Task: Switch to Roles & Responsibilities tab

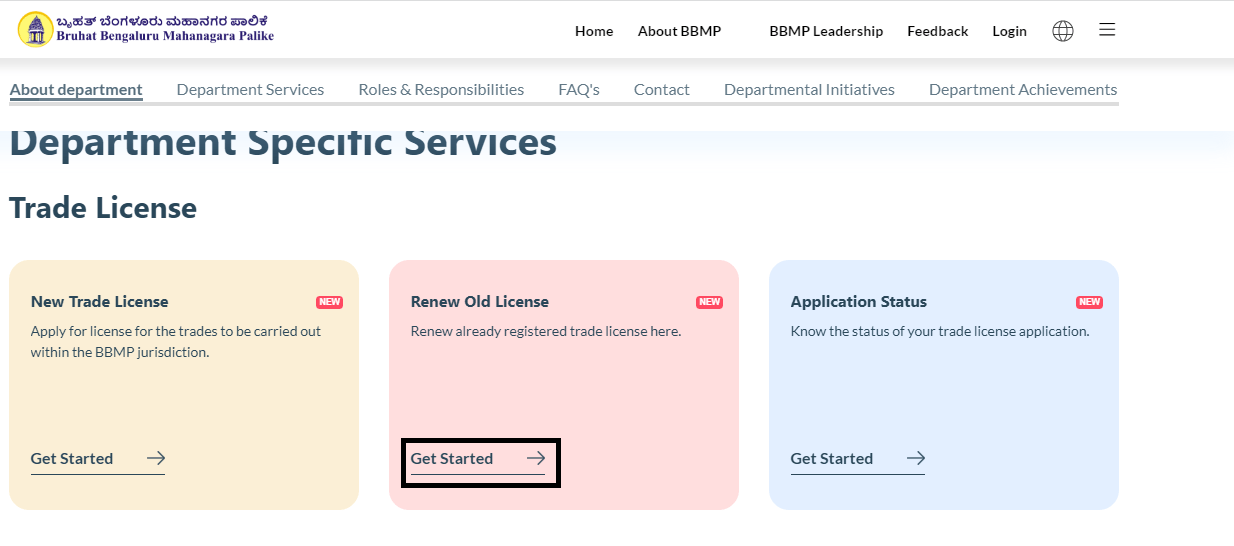Action: tap(441, 89)
